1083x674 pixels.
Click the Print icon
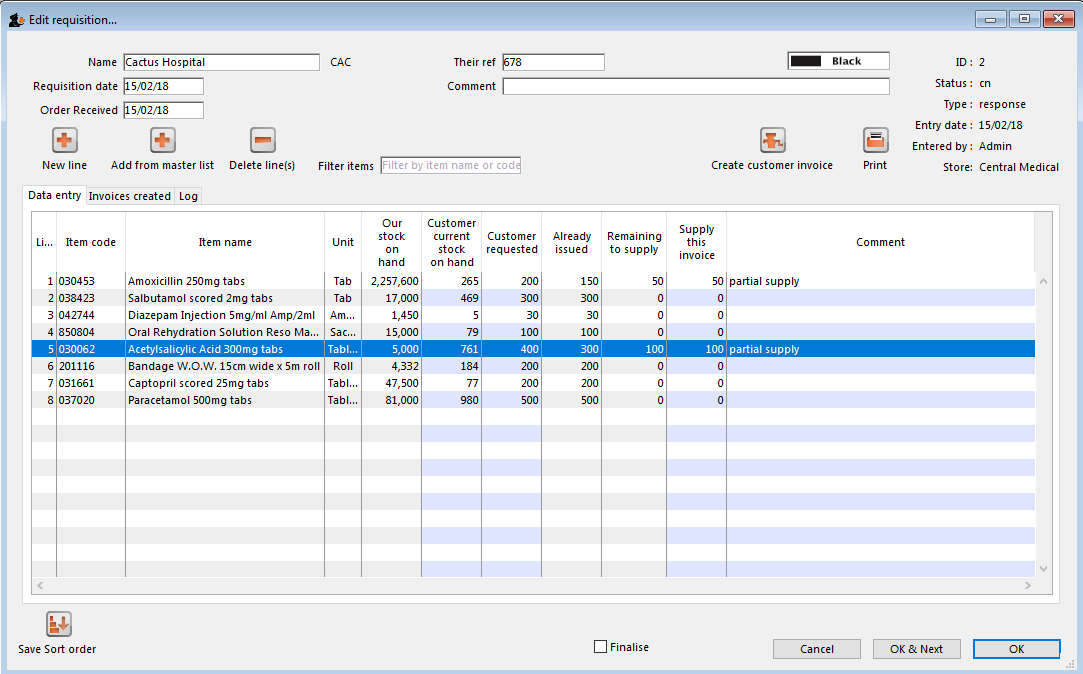point(875,140)
